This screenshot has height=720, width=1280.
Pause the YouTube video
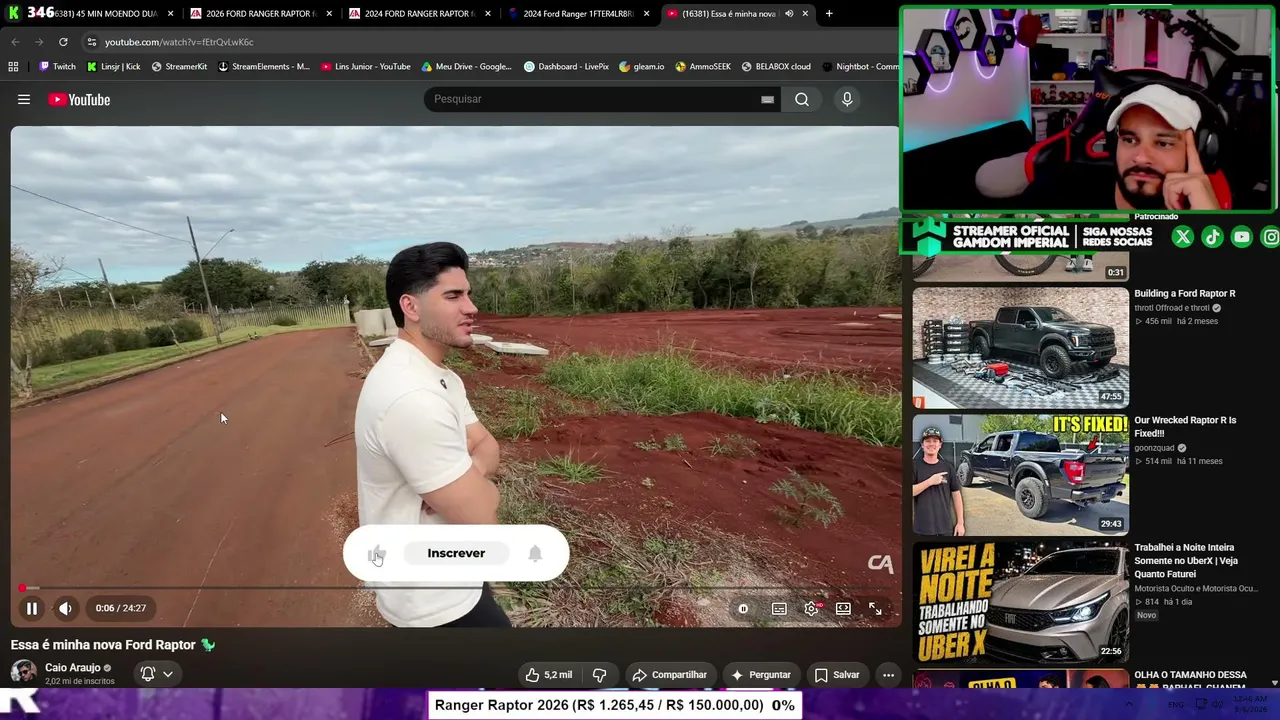point(31,608)
